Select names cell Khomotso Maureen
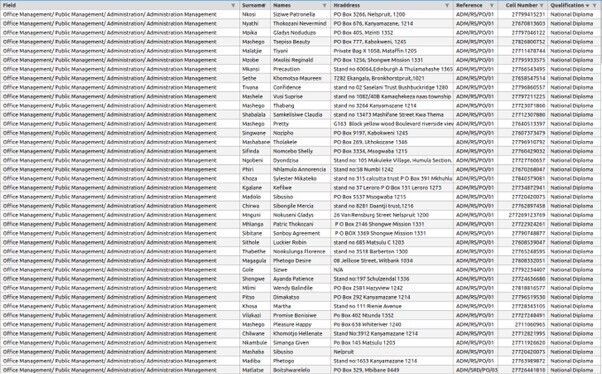602x374 pixels. coord(301,78)
